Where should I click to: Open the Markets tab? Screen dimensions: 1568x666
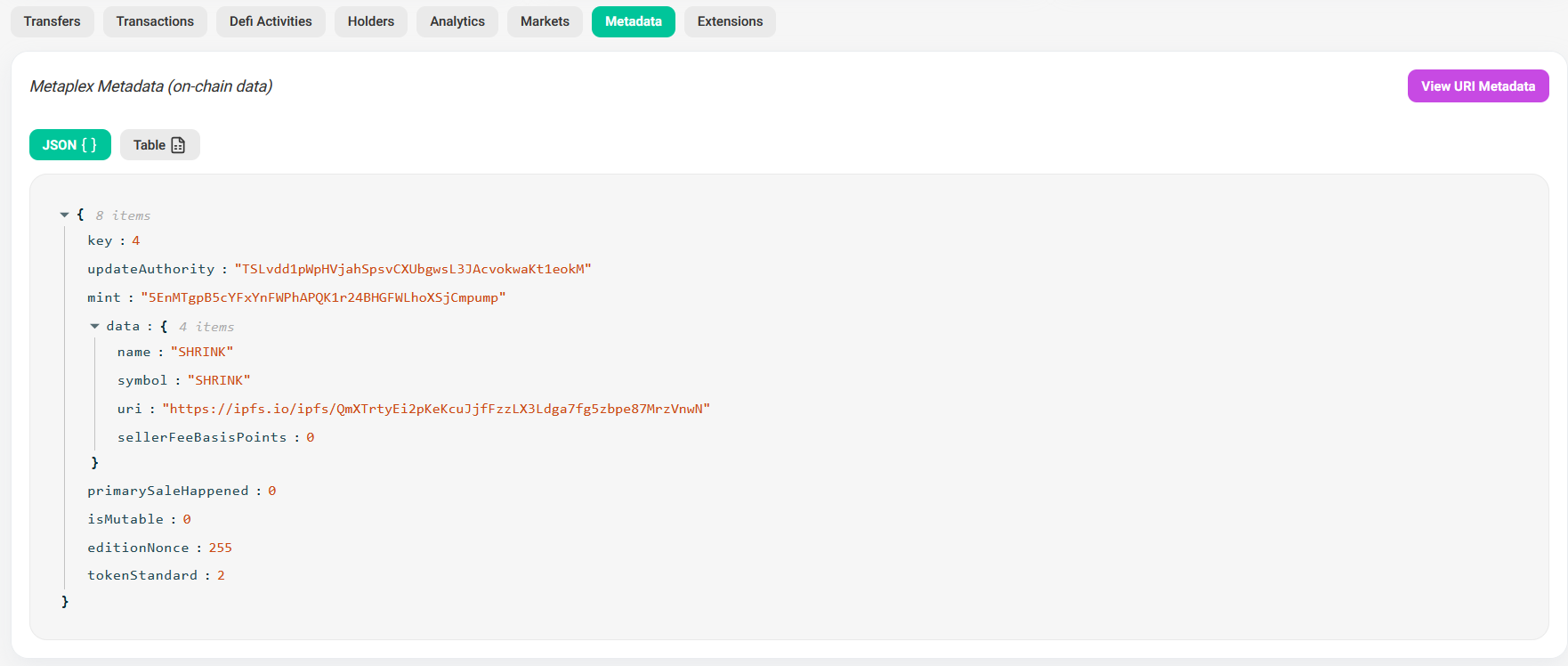click(x=545, y=21)
